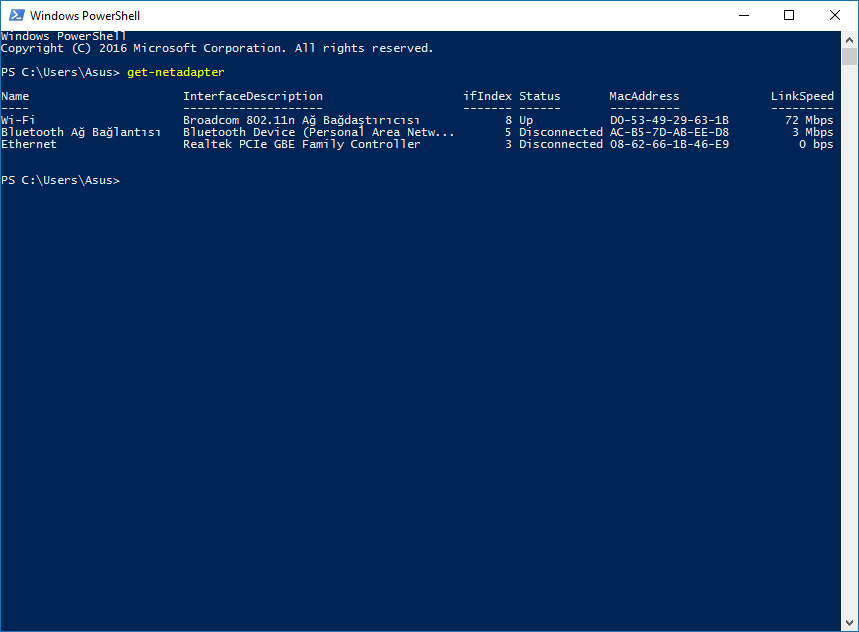Click the 'Up' status value
The image size is (859, 632).
click(526, 120)
